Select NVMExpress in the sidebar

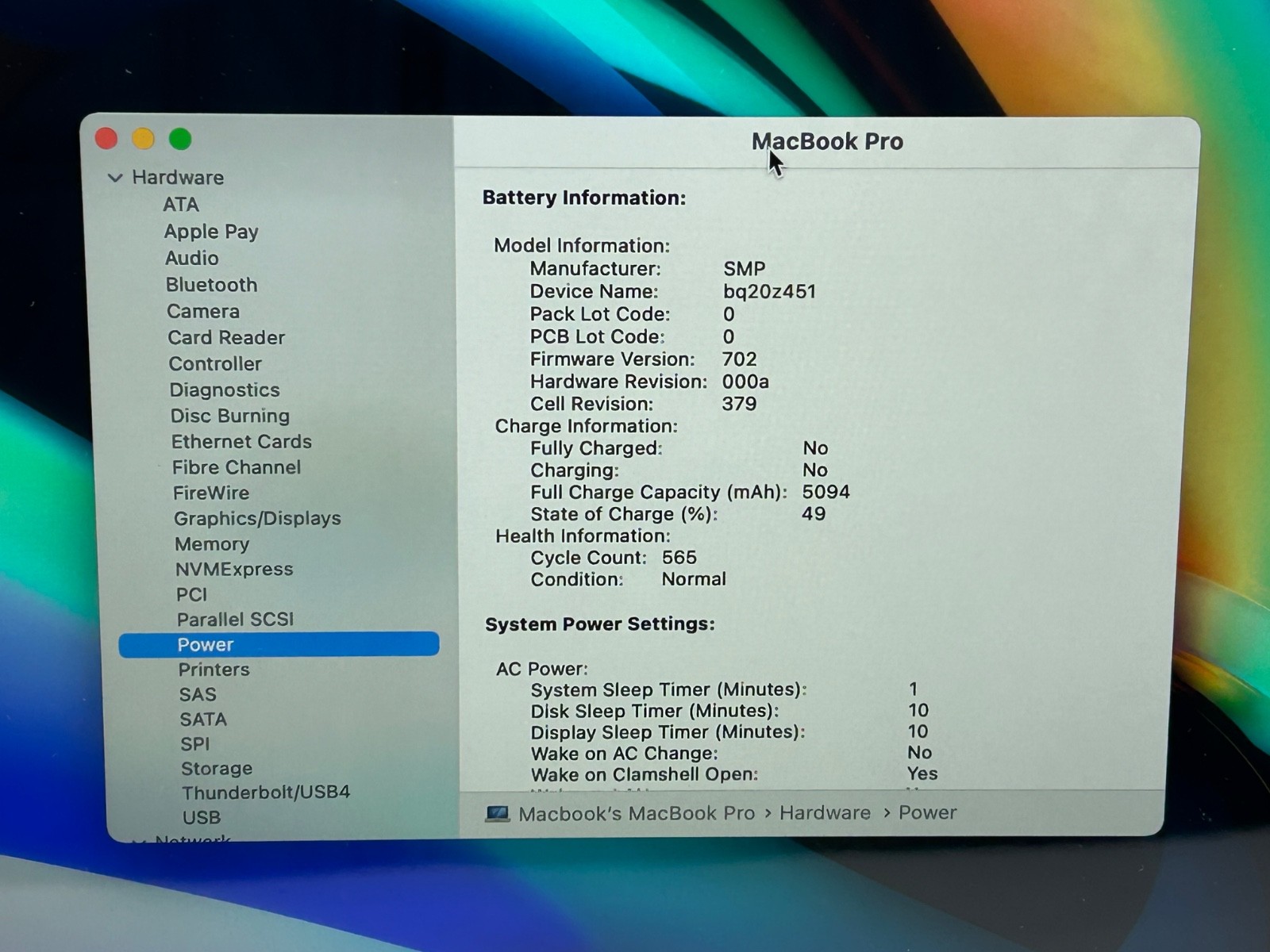coord(234,569)
